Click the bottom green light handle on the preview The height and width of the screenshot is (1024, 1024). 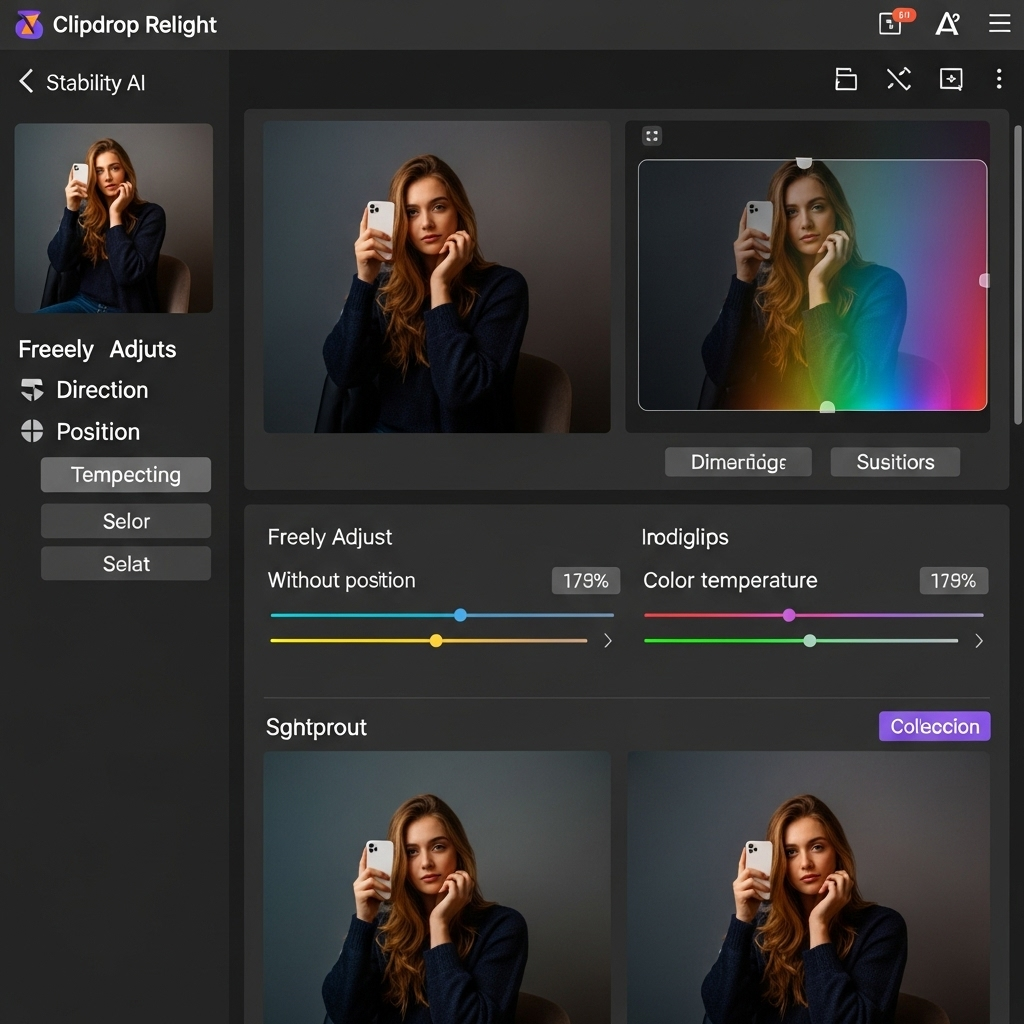click(x=827, y=408)
